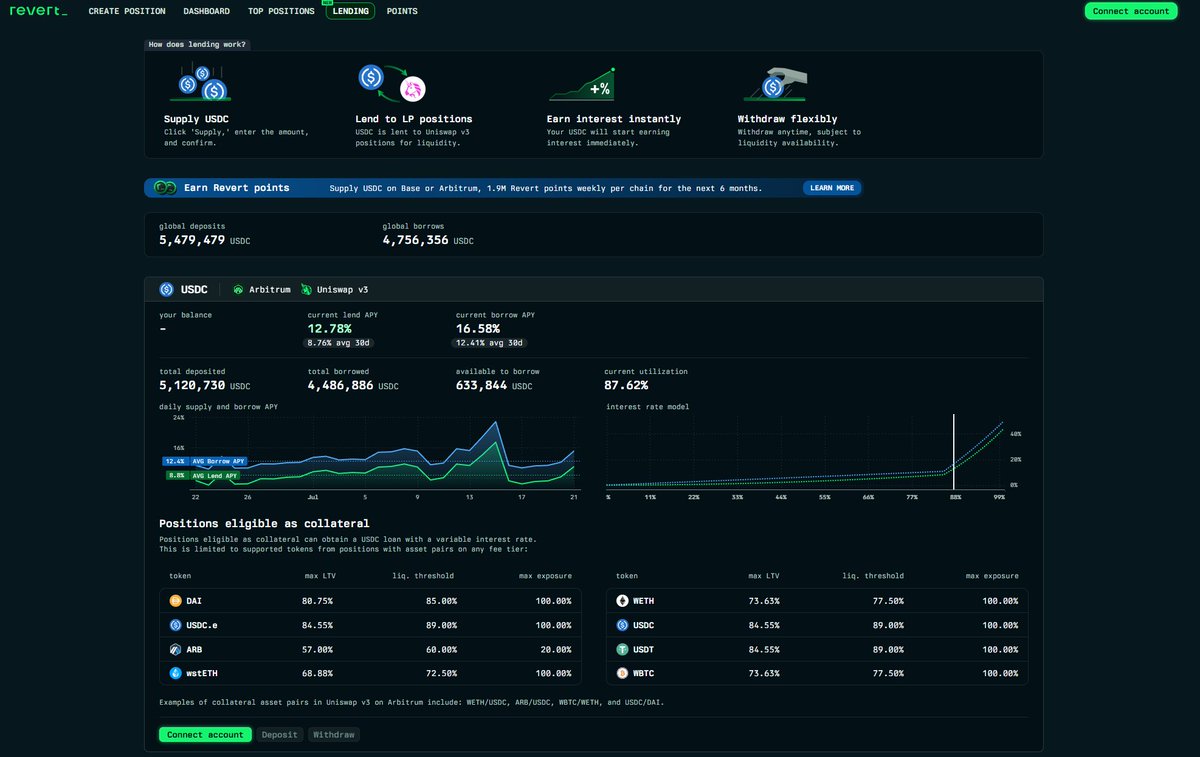Click the DAI token icon
This screenshot has height=757, width=1200.
pyautogui.click(x=175, y=601)
